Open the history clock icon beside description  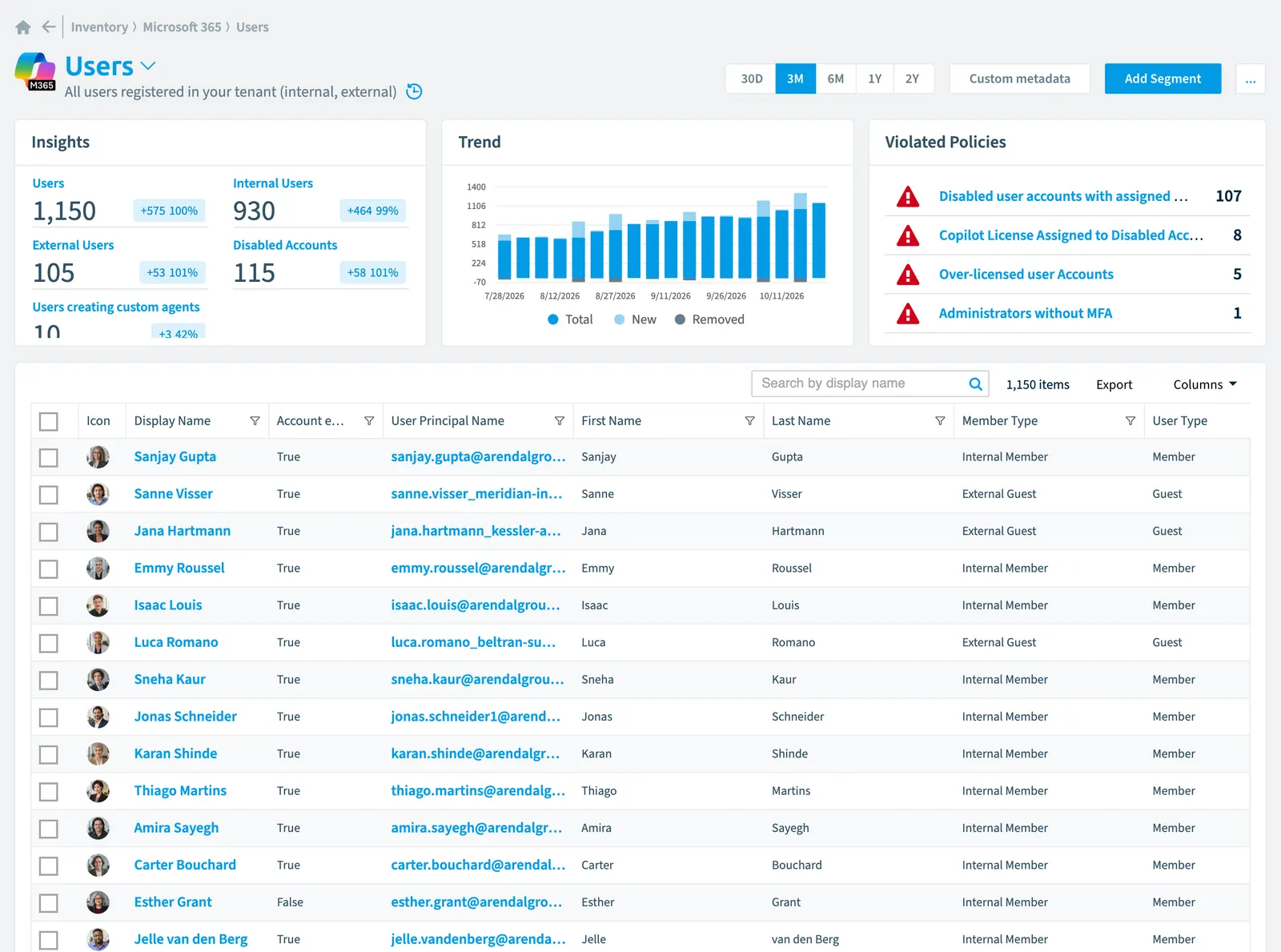[414, 91]
